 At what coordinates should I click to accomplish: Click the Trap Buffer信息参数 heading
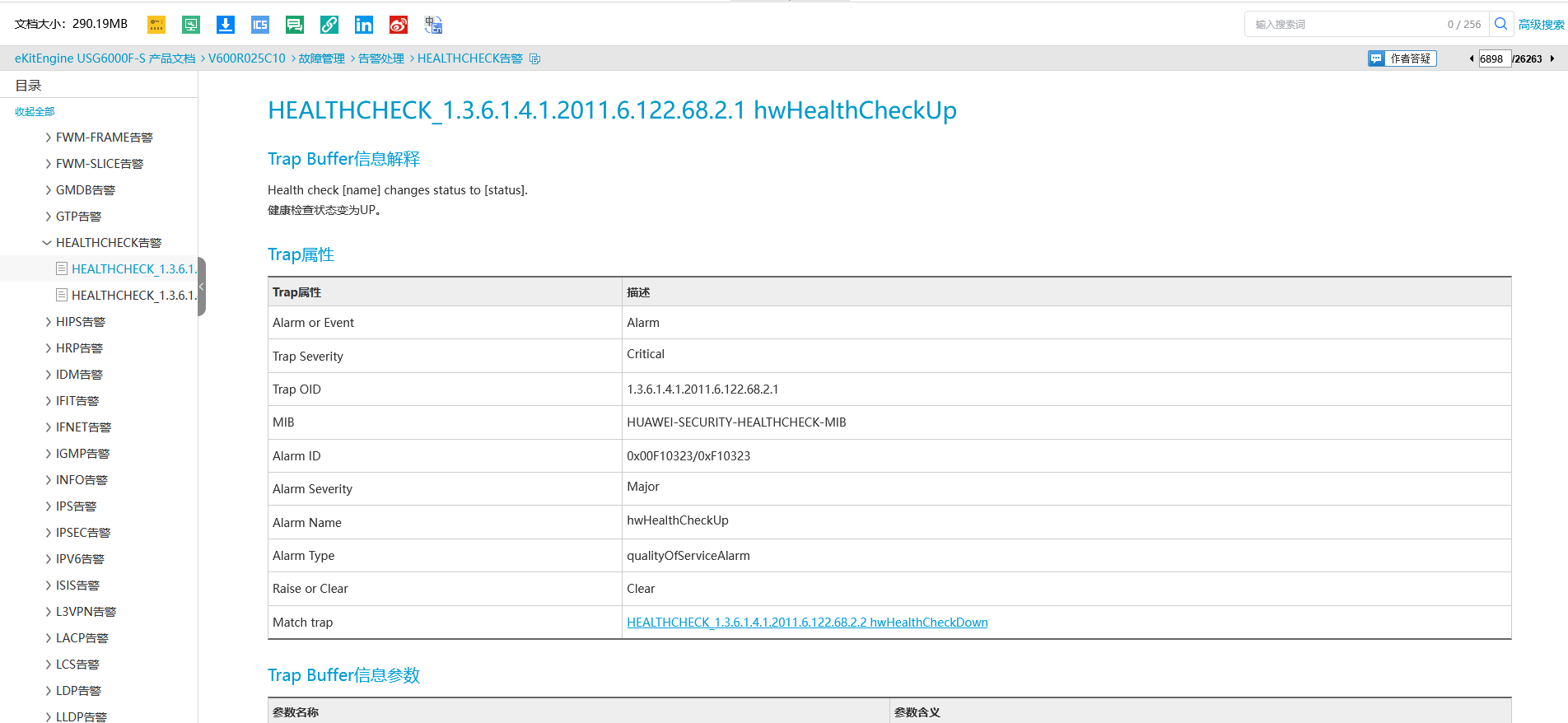343,675
